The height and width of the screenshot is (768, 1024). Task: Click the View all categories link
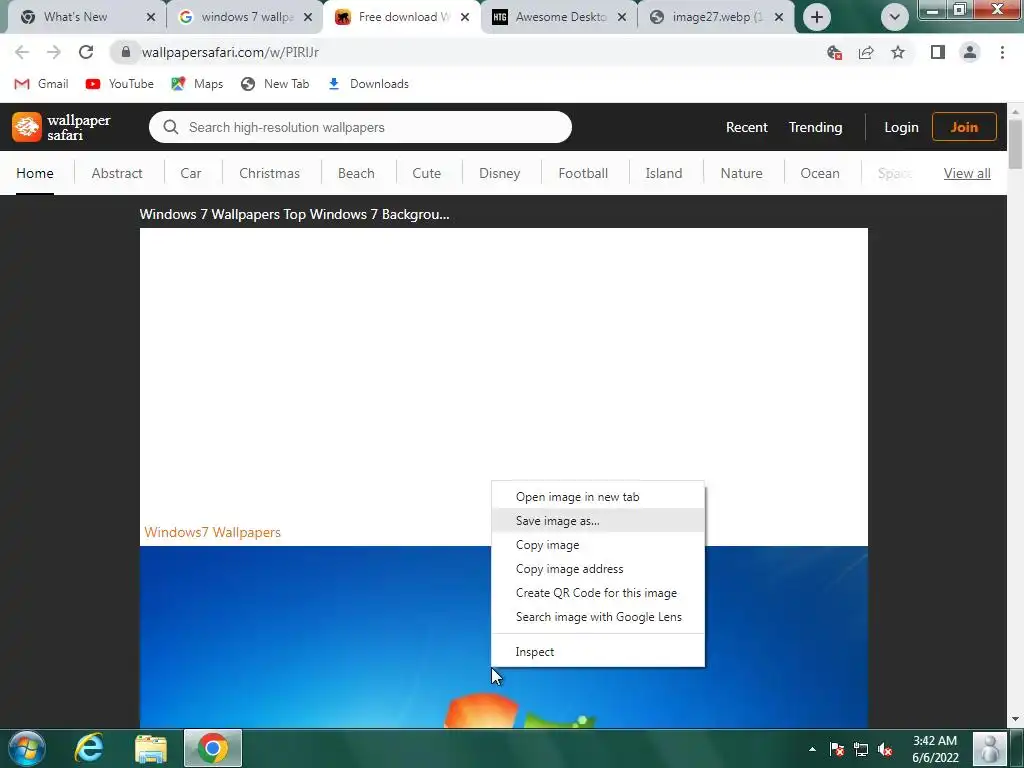967,173
